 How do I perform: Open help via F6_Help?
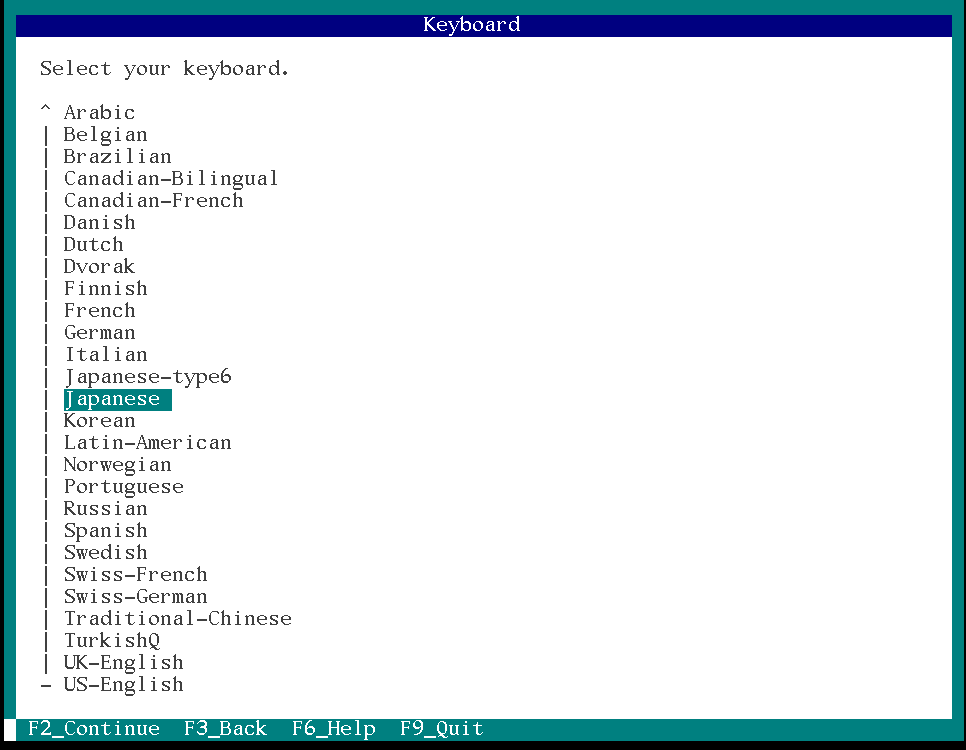pos(334,729)
